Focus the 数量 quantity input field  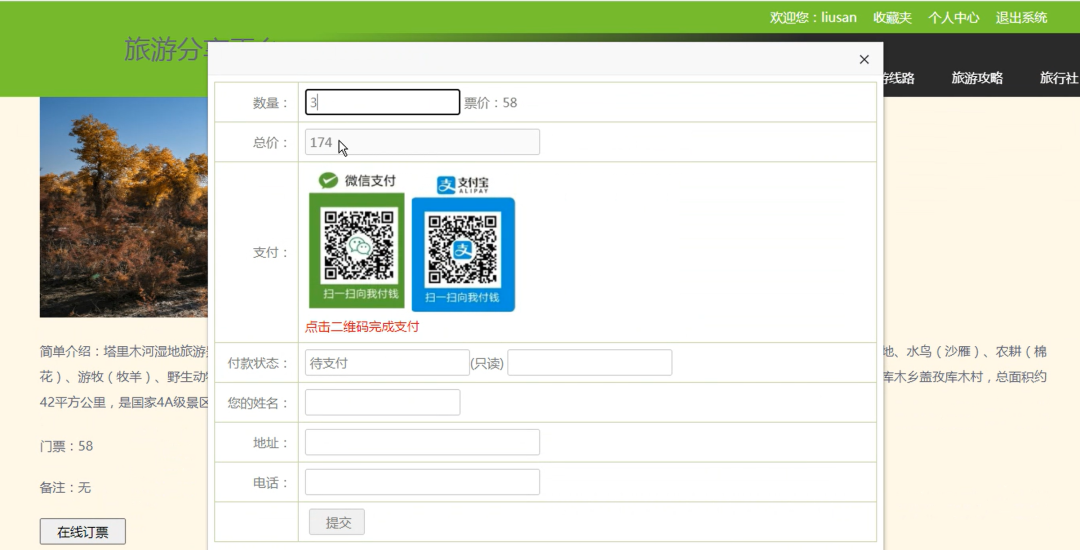382,103
